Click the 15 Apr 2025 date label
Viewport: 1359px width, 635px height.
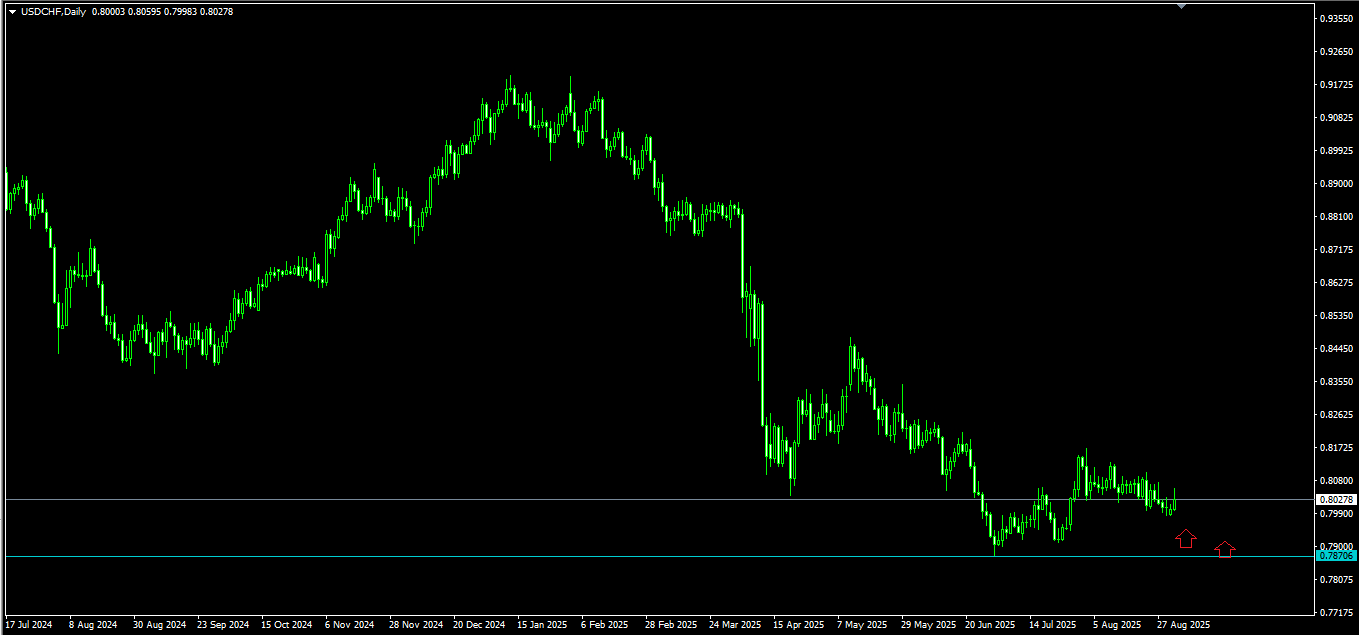point(799,625)
